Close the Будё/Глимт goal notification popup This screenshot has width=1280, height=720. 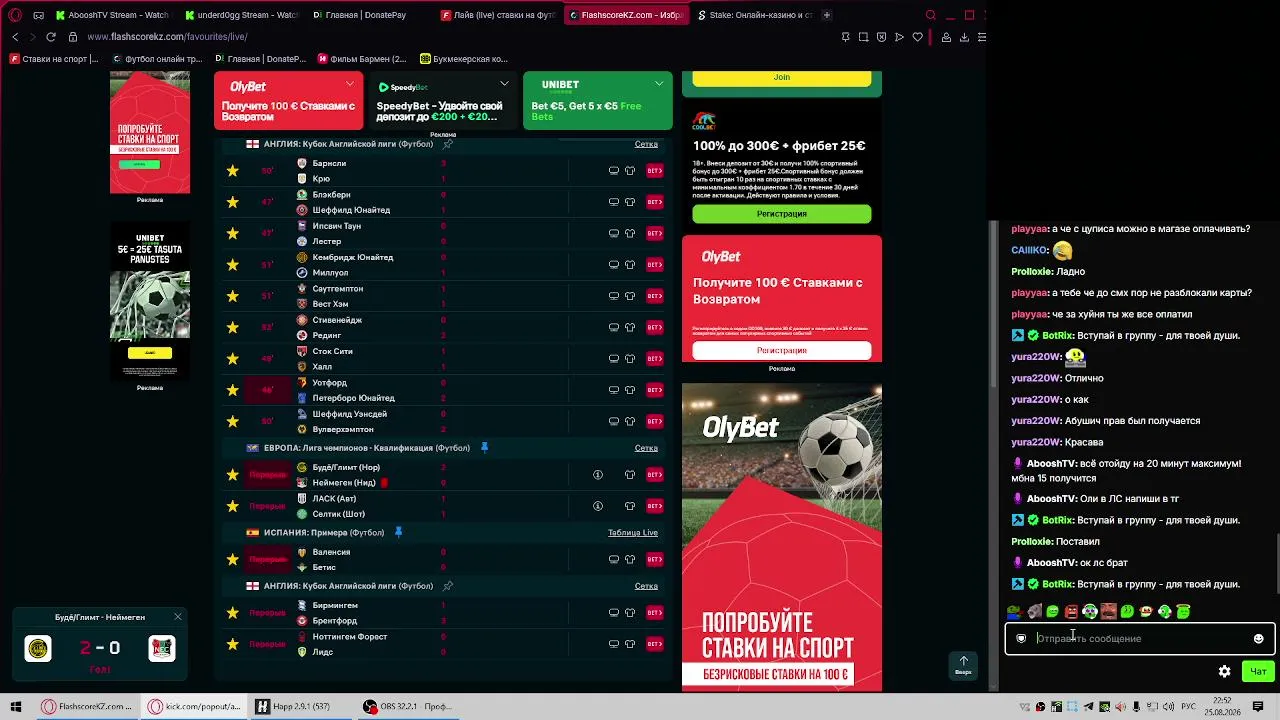178,617
